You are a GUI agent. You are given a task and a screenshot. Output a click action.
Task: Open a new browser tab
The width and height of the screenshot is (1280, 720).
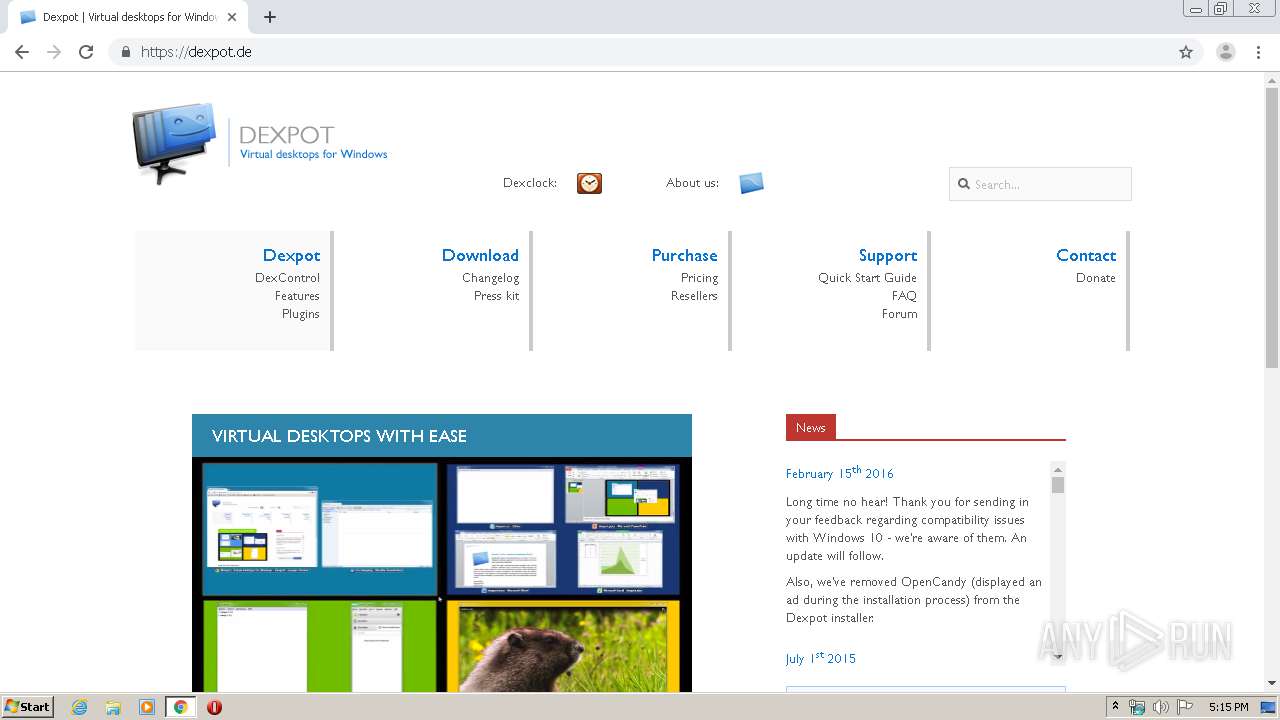click(x=270, y=17)
